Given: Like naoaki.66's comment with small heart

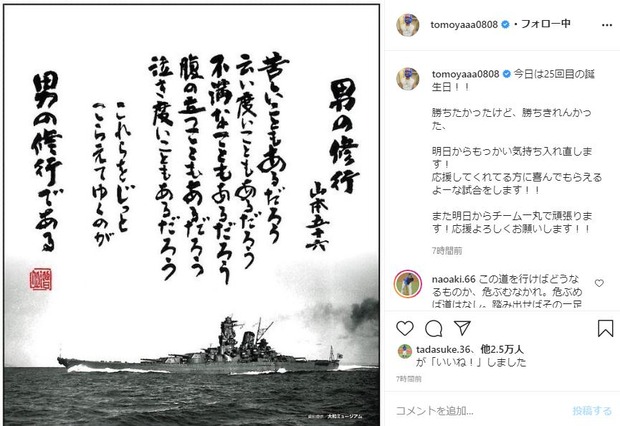Looking at the screenshot, I should (599, 283).
